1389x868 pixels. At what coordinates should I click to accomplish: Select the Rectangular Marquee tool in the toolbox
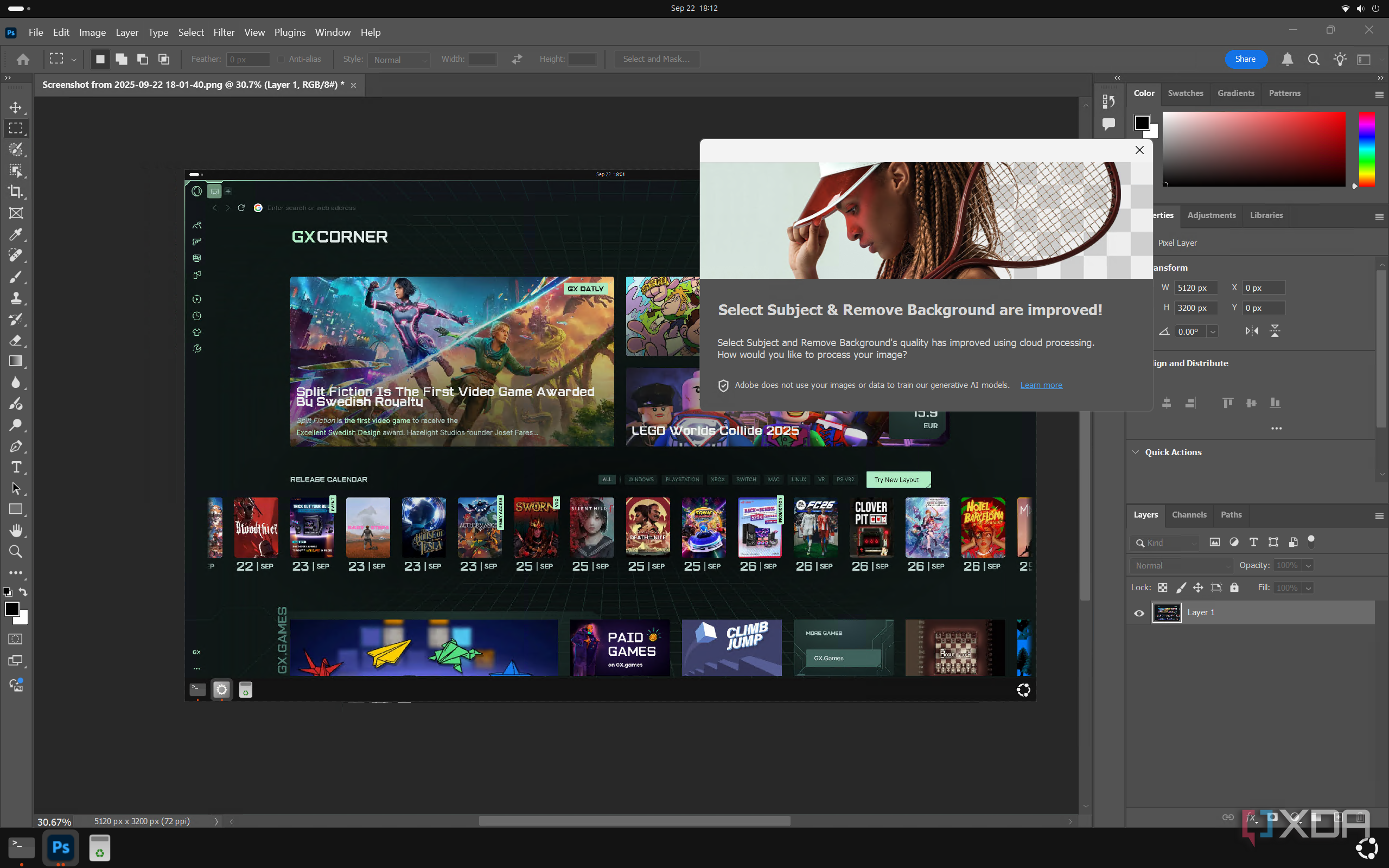click(x=16, y=128)
